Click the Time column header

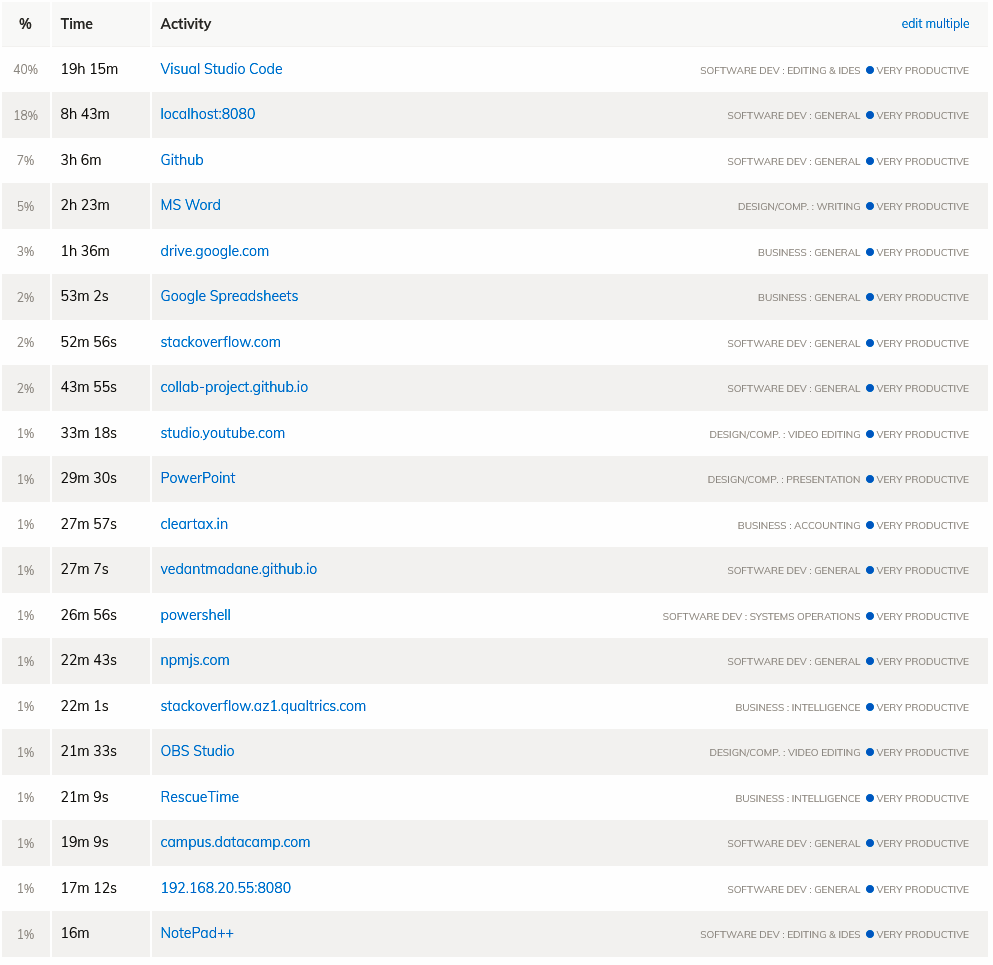pos(76,24)
